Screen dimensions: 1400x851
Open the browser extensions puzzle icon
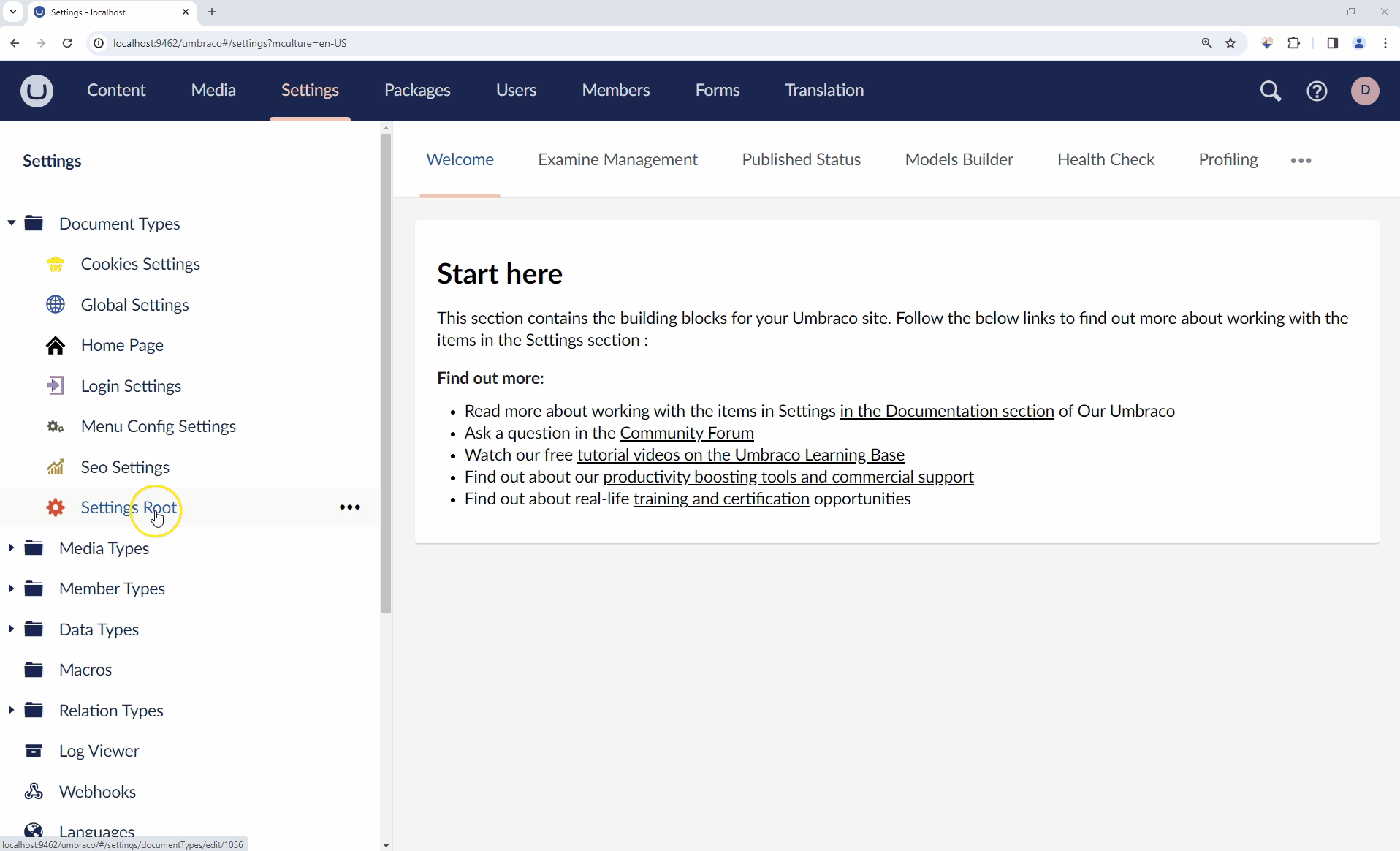pyautogui.click(x=1293, y=43)
